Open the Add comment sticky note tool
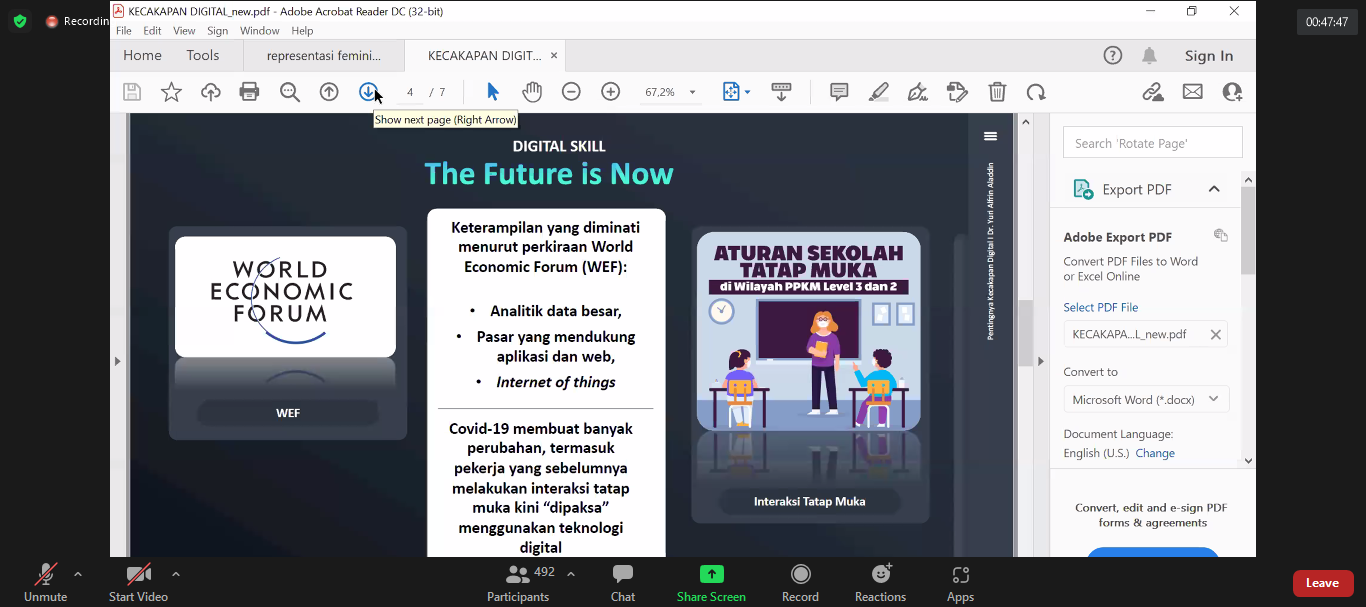The image size is (1366, 607). 839,92
